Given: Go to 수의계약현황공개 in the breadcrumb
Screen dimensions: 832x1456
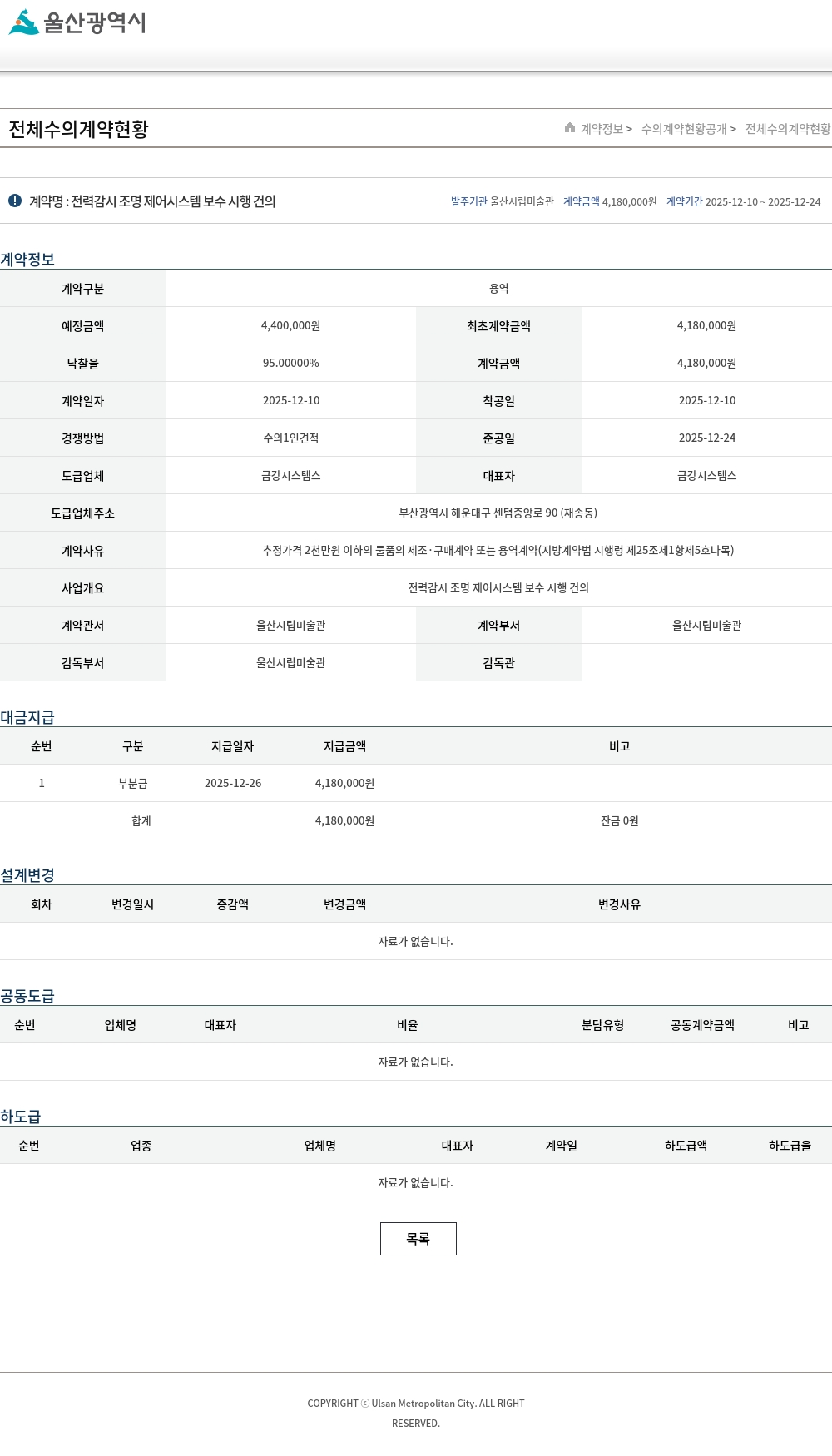Looking at the screenshot, I should 684,129.
